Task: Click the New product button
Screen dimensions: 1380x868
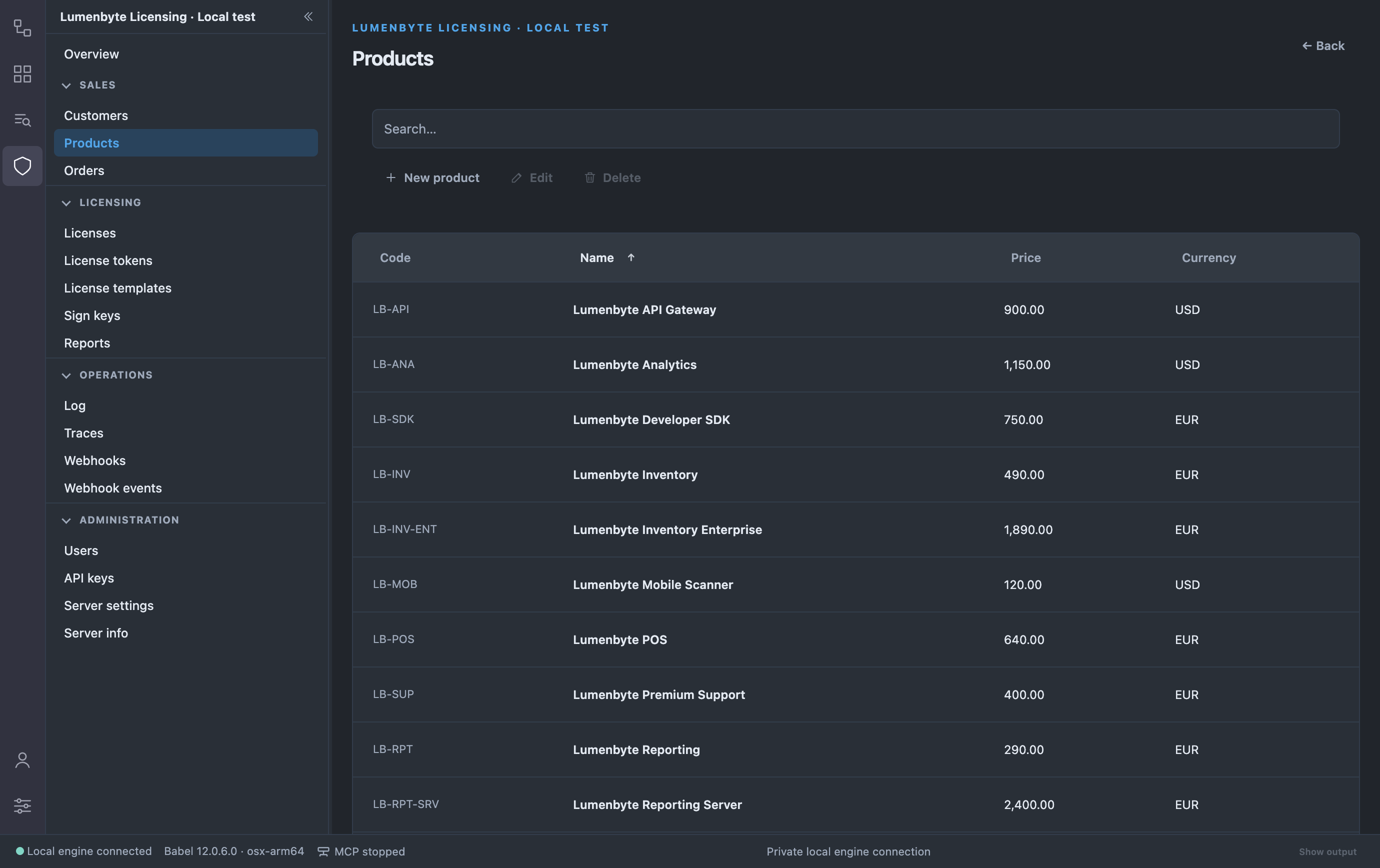Action: coord(432,177)
